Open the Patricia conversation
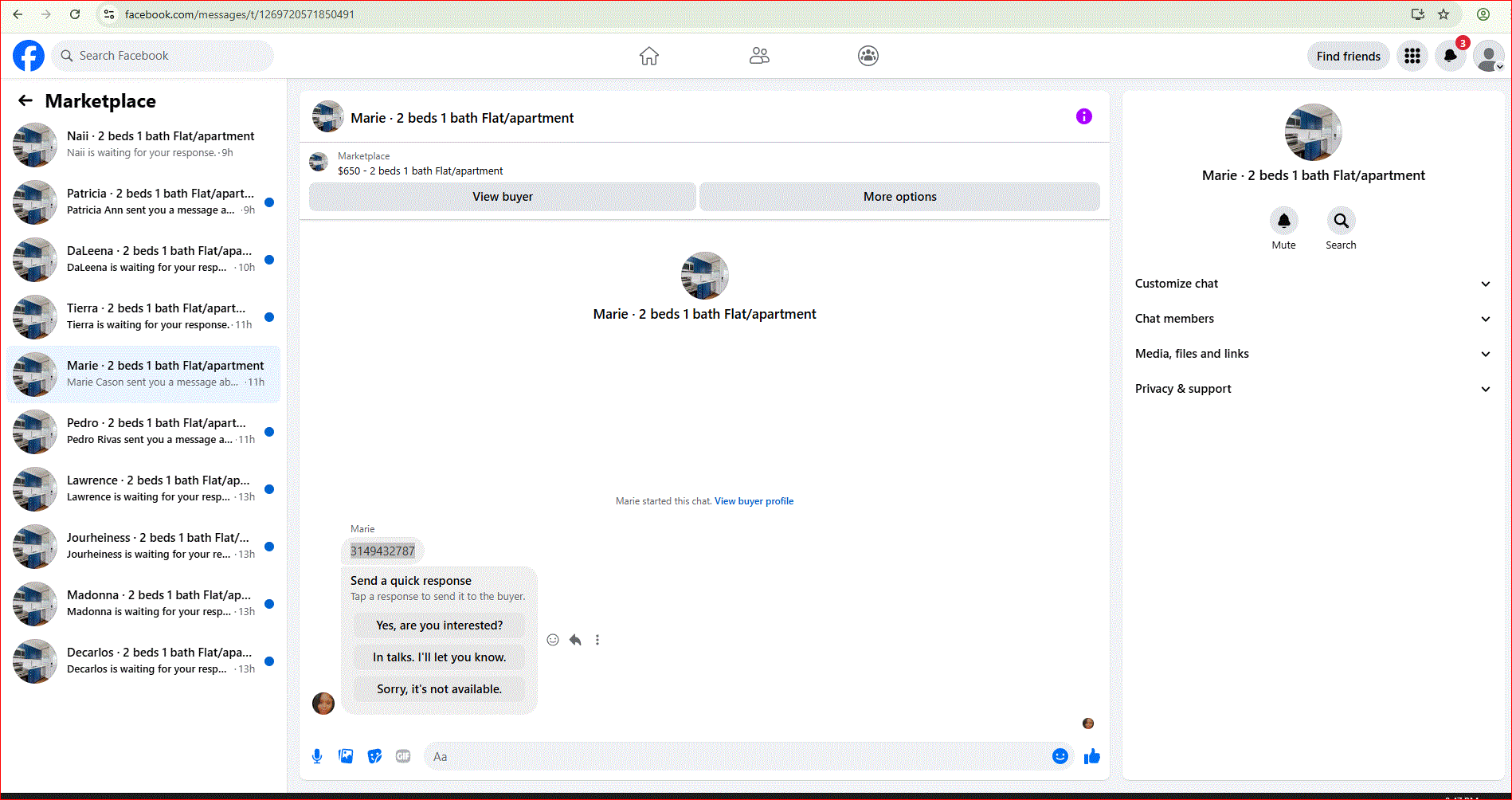 143,202
